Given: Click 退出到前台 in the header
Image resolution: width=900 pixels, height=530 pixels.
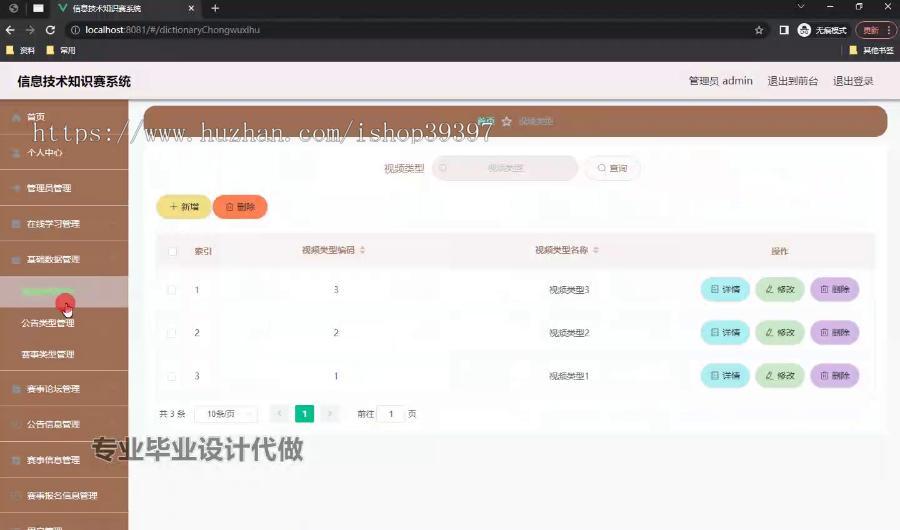Looking at the screenshot, I should [793, 81].
